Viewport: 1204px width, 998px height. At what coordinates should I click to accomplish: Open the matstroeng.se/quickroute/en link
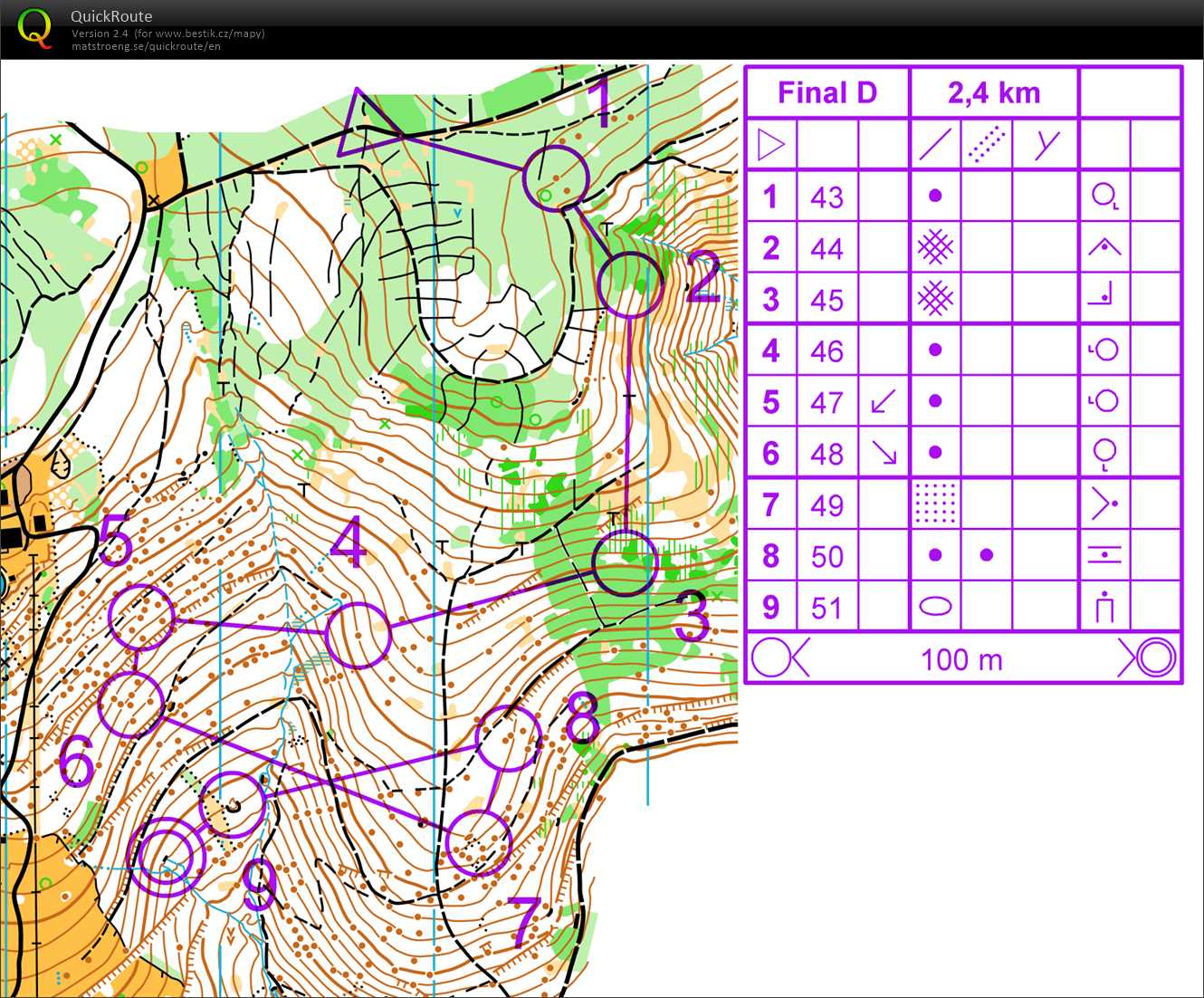[146, 46]
